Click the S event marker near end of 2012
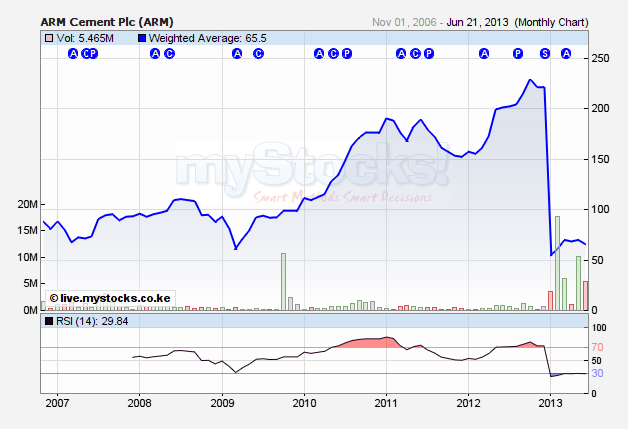This screenshot has width=628, height=429. pyautogui.click(x=545, y=53)
